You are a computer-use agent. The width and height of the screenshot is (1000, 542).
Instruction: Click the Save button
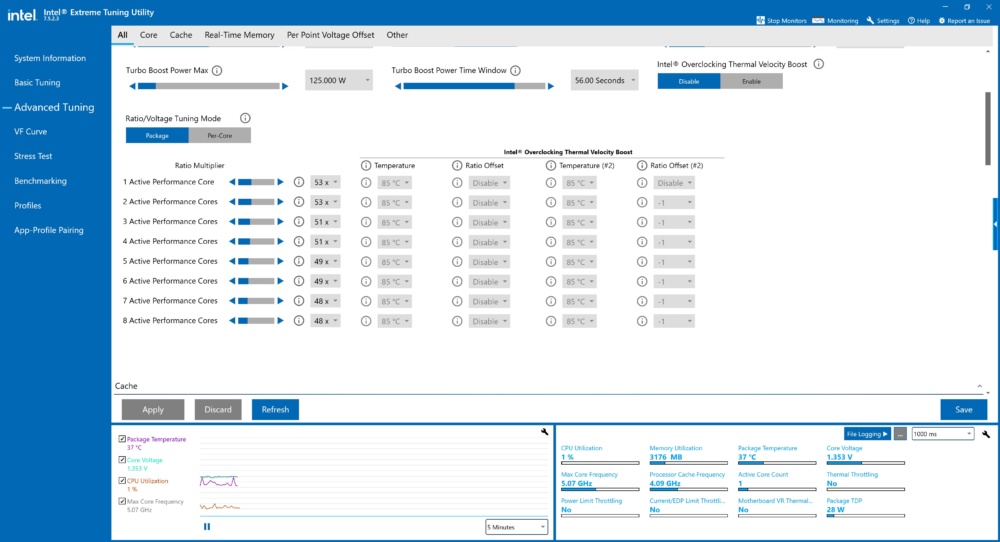[964, 409]
